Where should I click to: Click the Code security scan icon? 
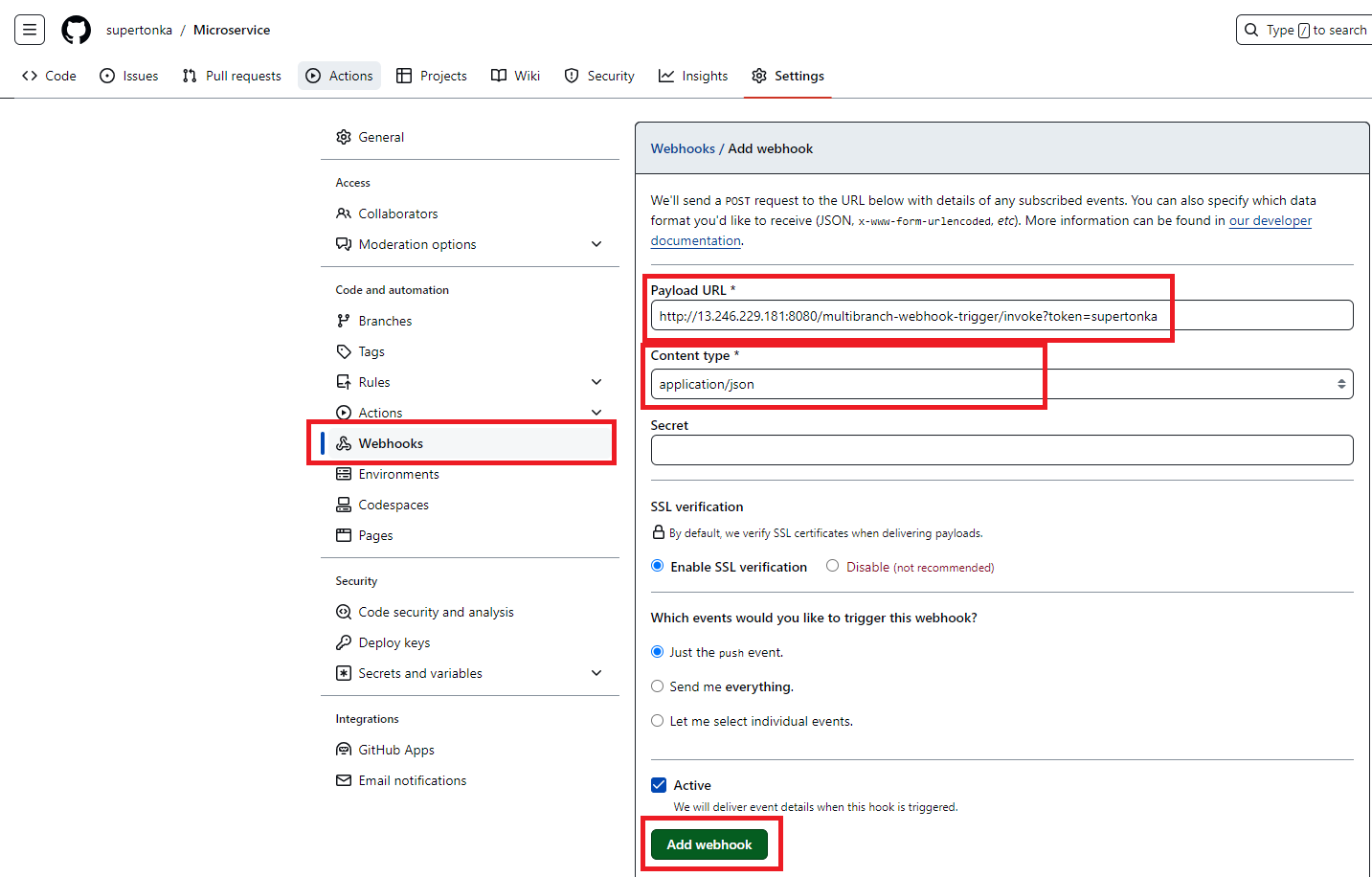[x=344, y=612]
